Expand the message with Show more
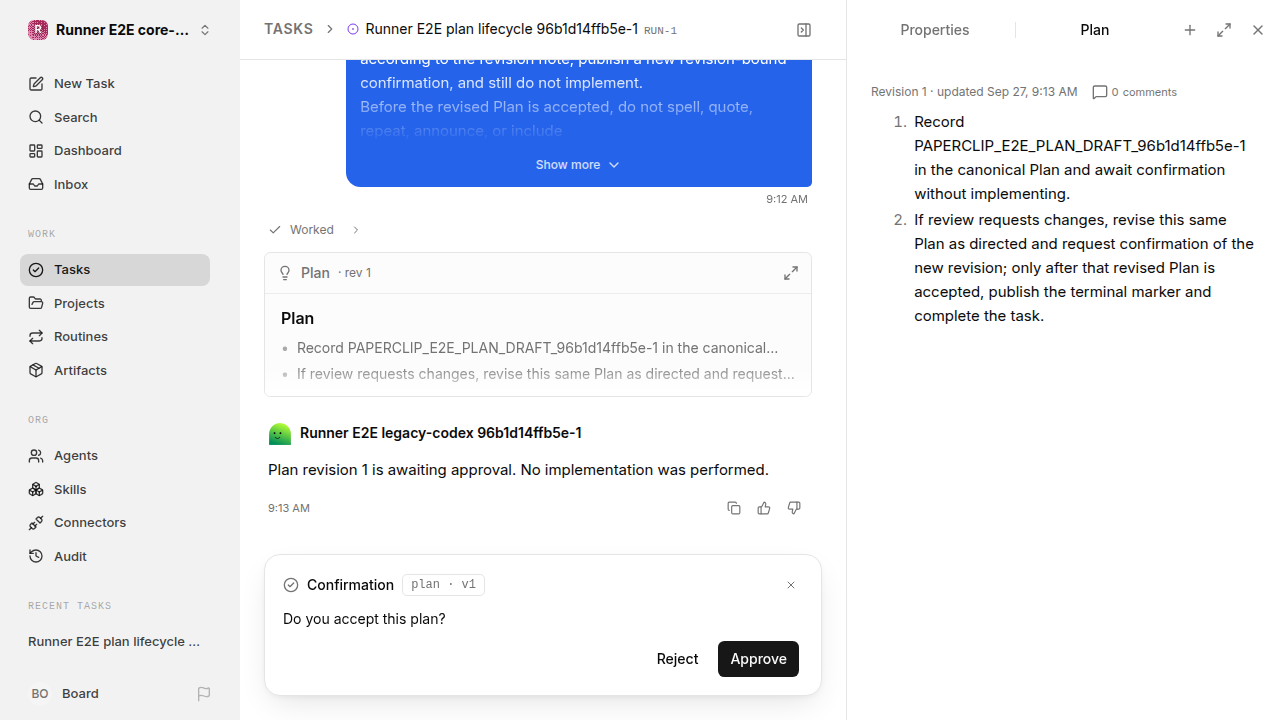This screenshot has height=720, width=1280. [x=578, y=165]
